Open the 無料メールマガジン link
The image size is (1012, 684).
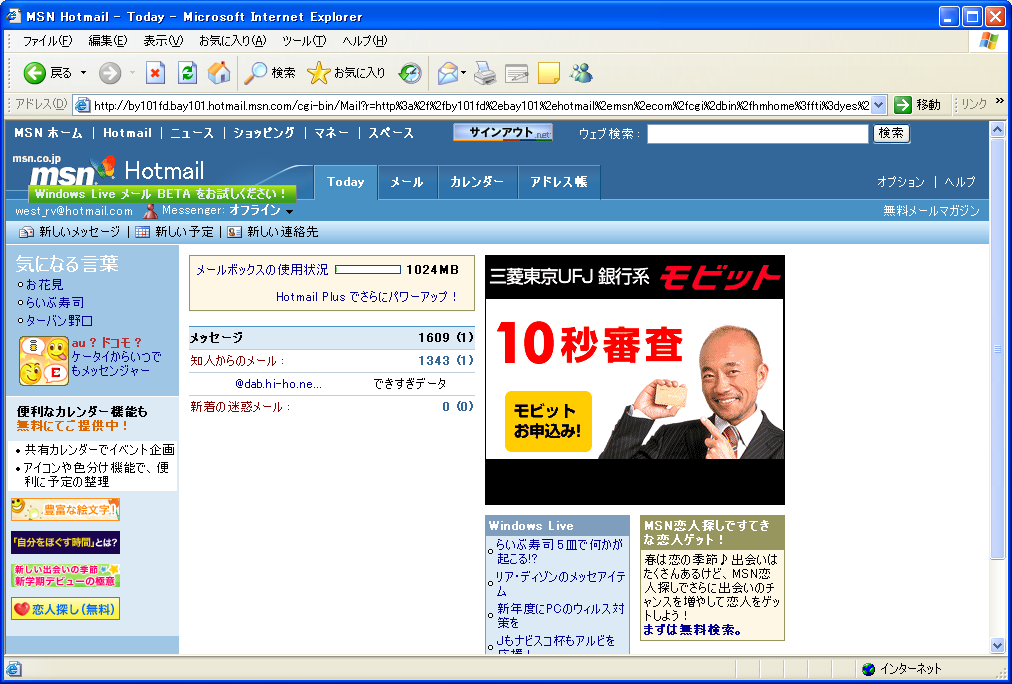click(931, 211)
